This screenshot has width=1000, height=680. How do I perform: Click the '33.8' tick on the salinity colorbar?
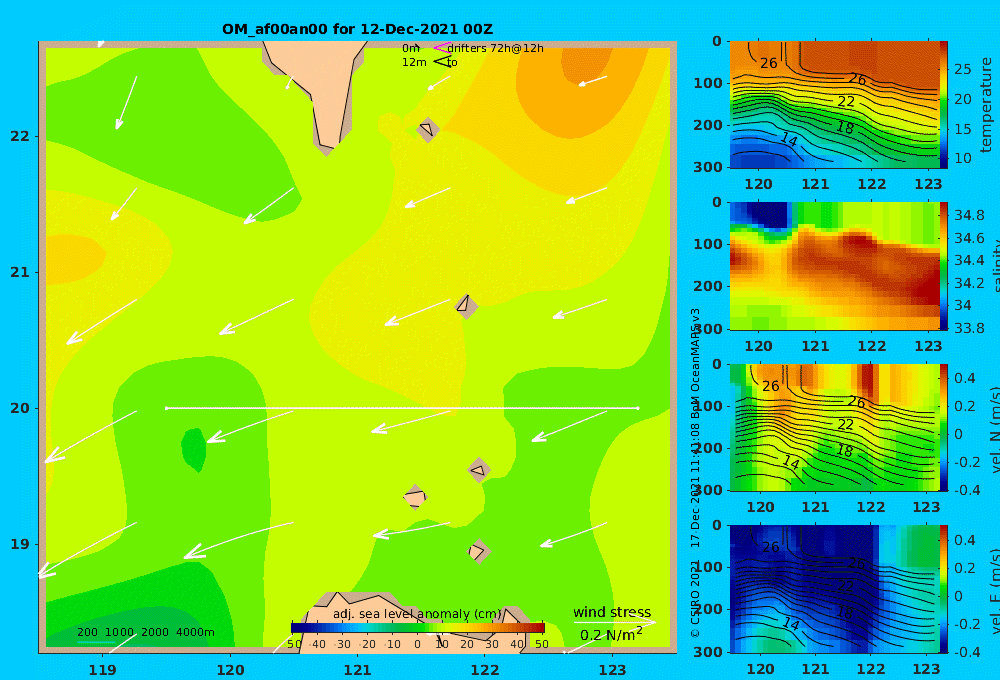tap(969, 328)
